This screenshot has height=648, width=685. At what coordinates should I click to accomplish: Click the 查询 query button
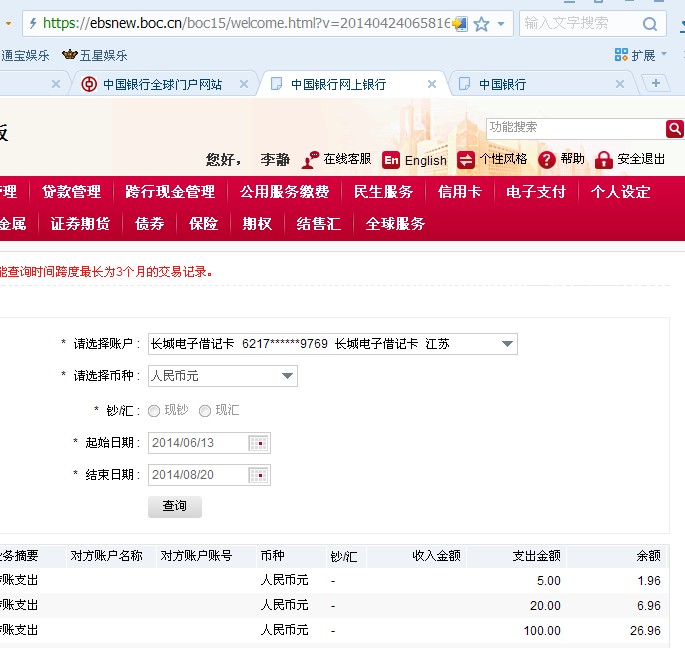[x=175, y=506]
